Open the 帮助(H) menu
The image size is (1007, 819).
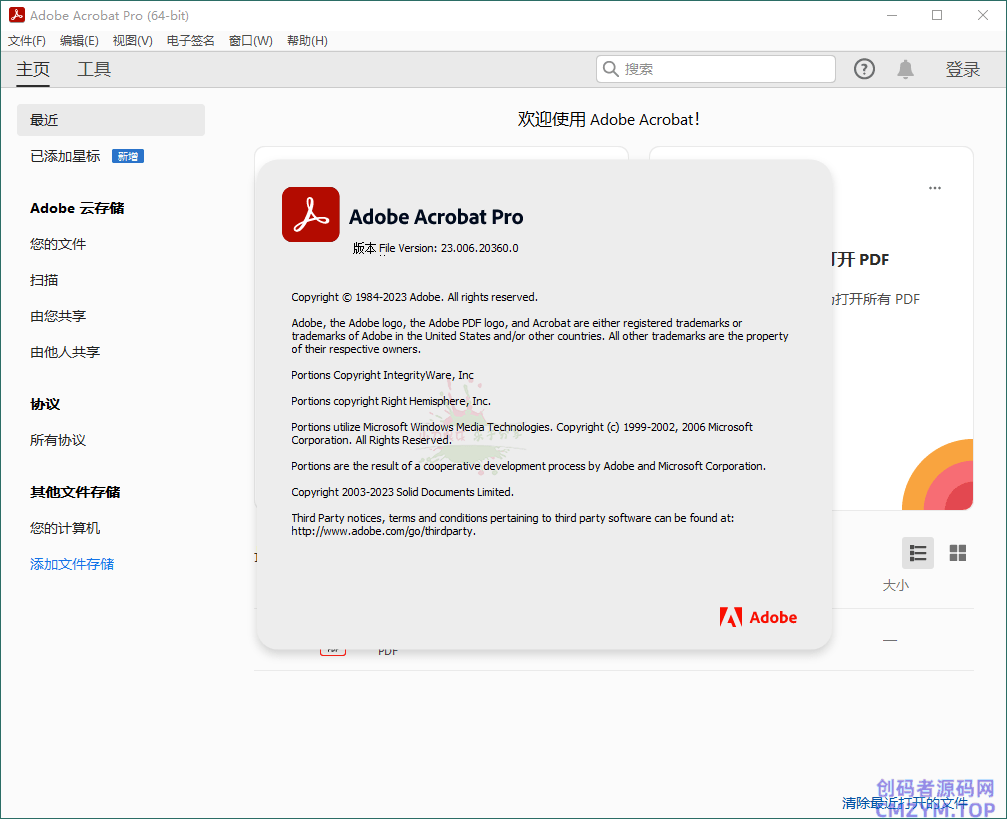[x=307, y=41]
